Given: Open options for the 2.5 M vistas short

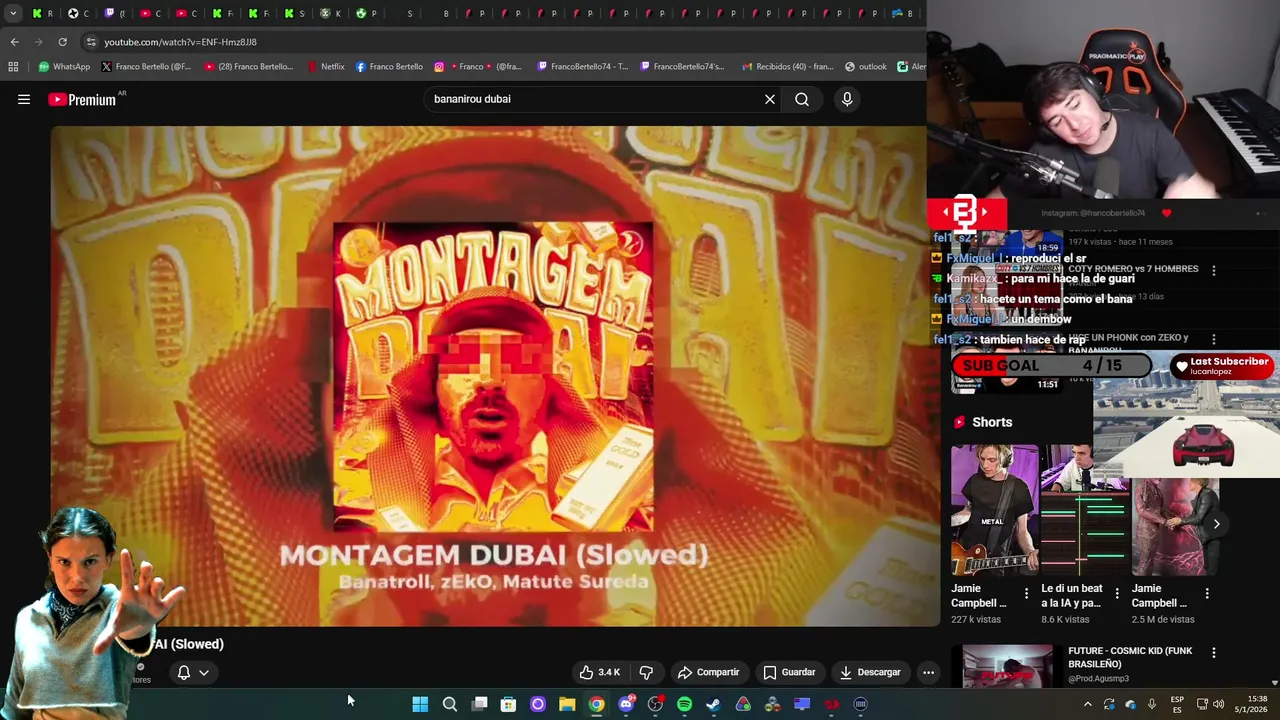Looking at the screenshot, I should click(1207, 594).
